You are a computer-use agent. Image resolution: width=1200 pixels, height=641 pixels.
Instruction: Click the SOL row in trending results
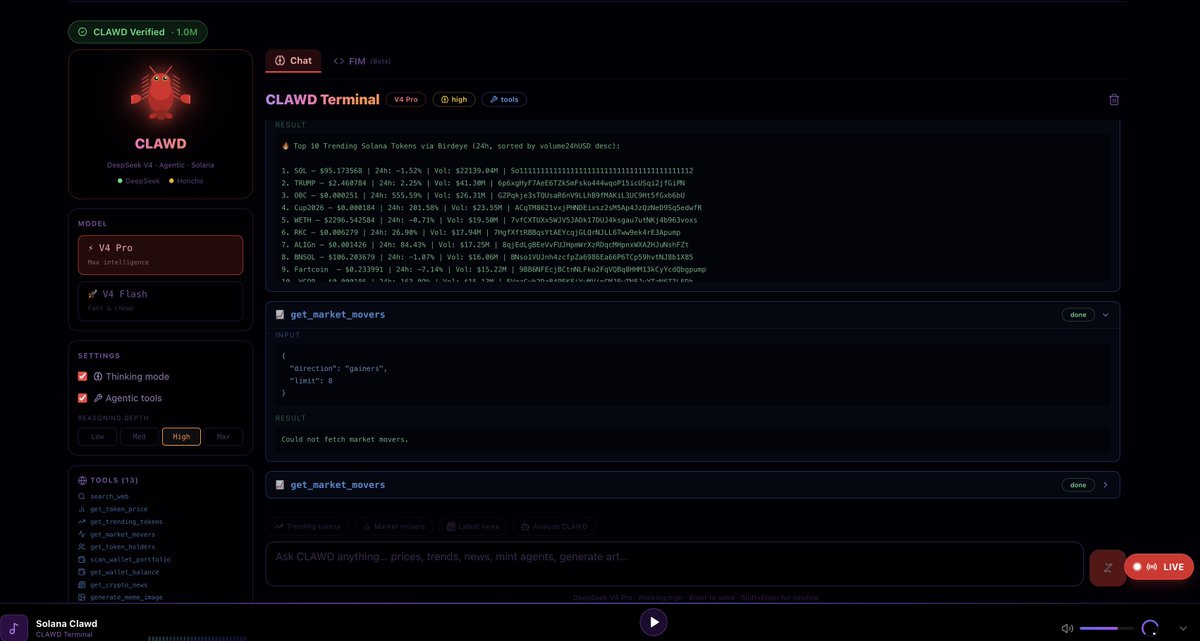(487, 171)
